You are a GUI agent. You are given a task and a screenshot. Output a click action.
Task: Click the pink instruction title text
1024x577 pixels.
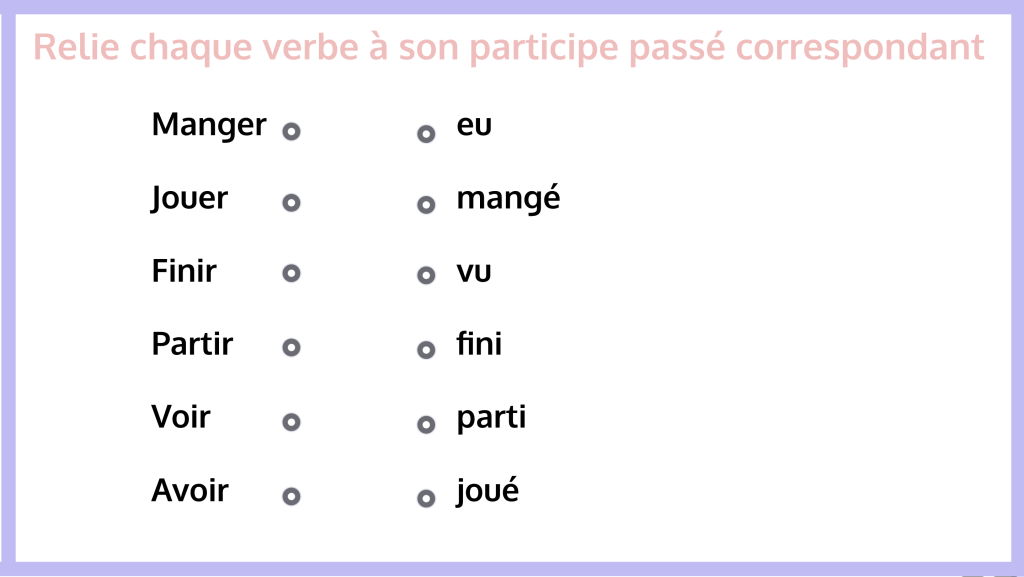pos(509,47)
